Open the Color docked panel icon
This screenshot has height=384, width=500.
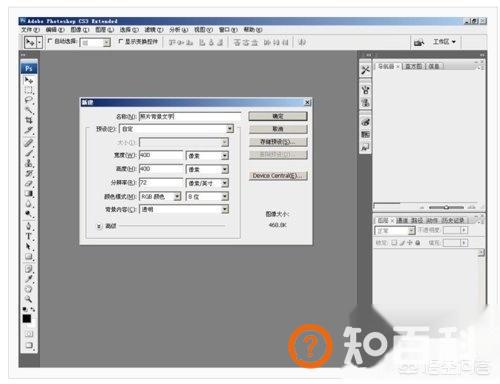[x=365, y=122]
